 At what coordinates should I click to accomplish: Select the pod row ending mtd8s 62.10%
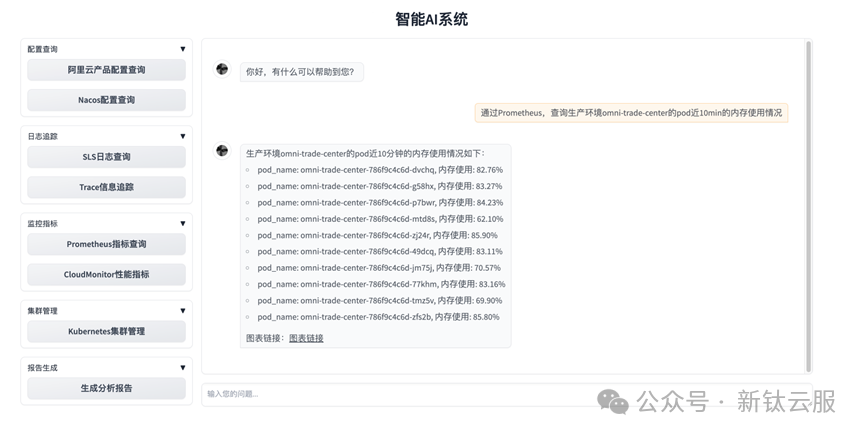pyautogui.click(x=380, y=219)
